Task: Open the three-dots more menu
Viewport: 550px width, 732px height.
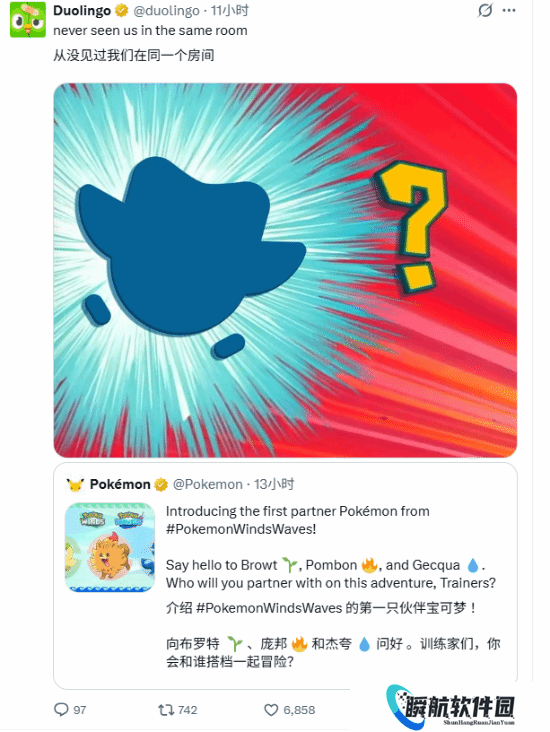Action: [509, 10]
